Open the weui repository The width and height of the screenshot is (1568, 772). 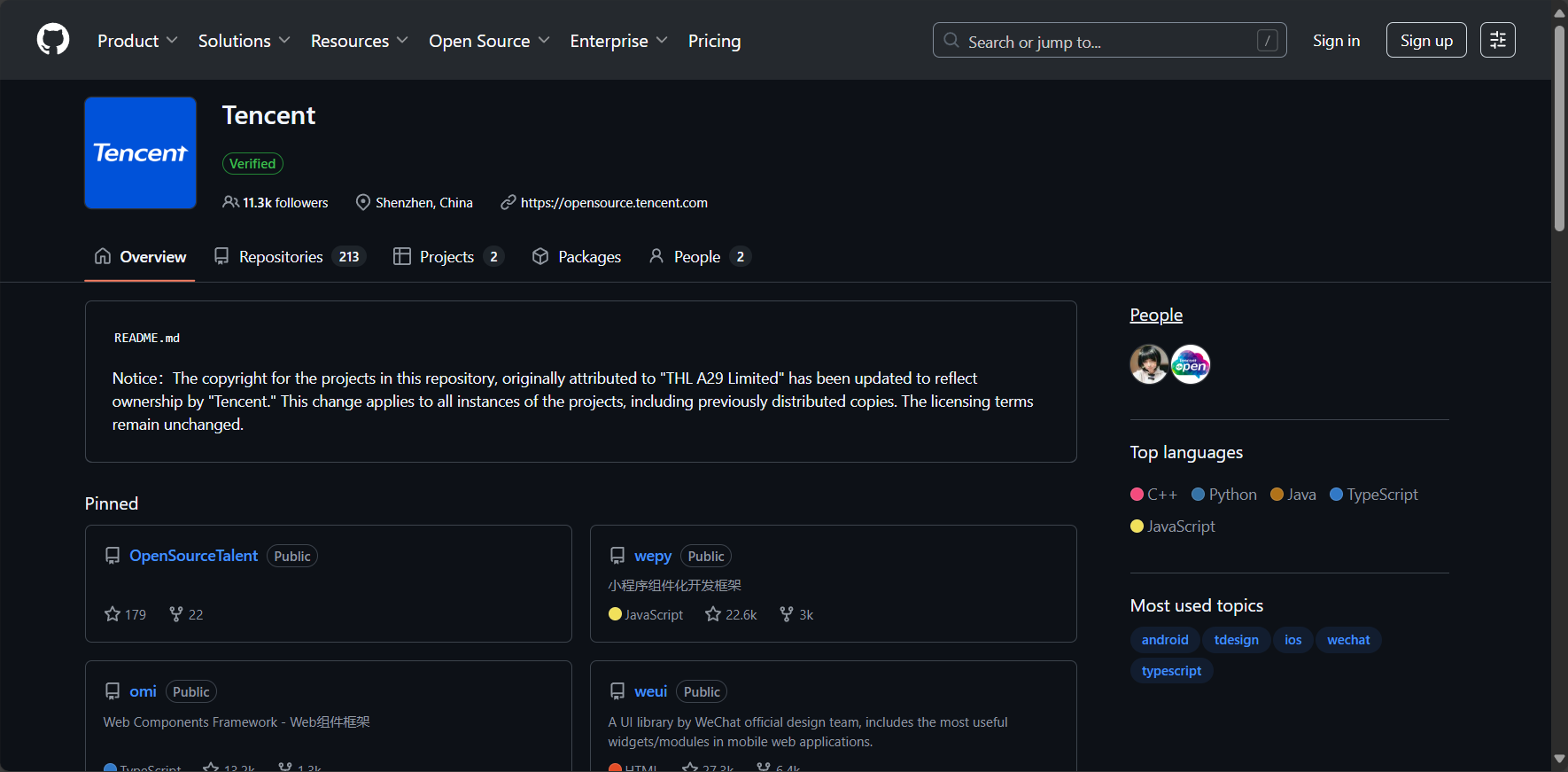click(x=650, y=691)
